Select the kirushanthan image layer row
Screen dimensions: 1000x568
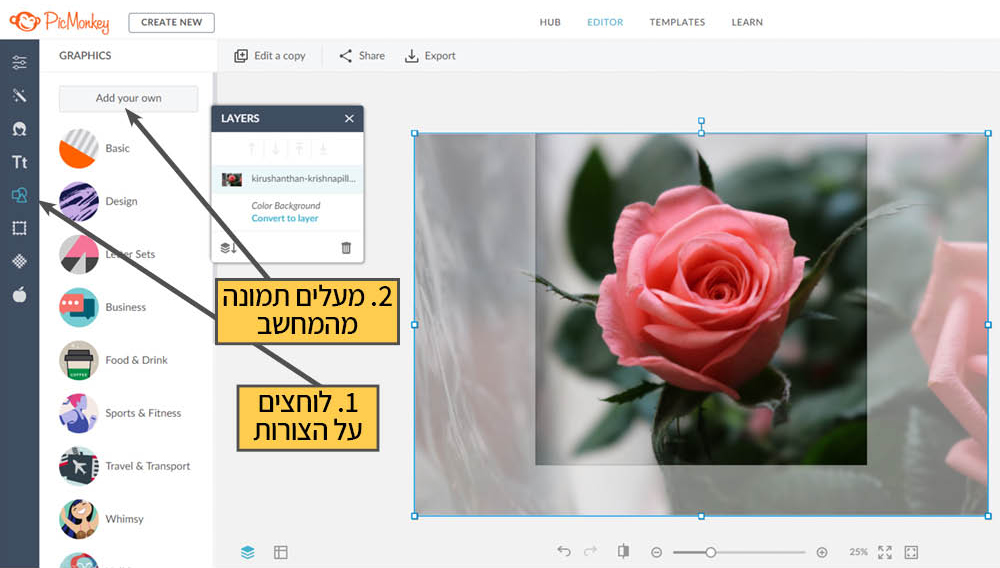pyautogui.click(x=287, y=179)
